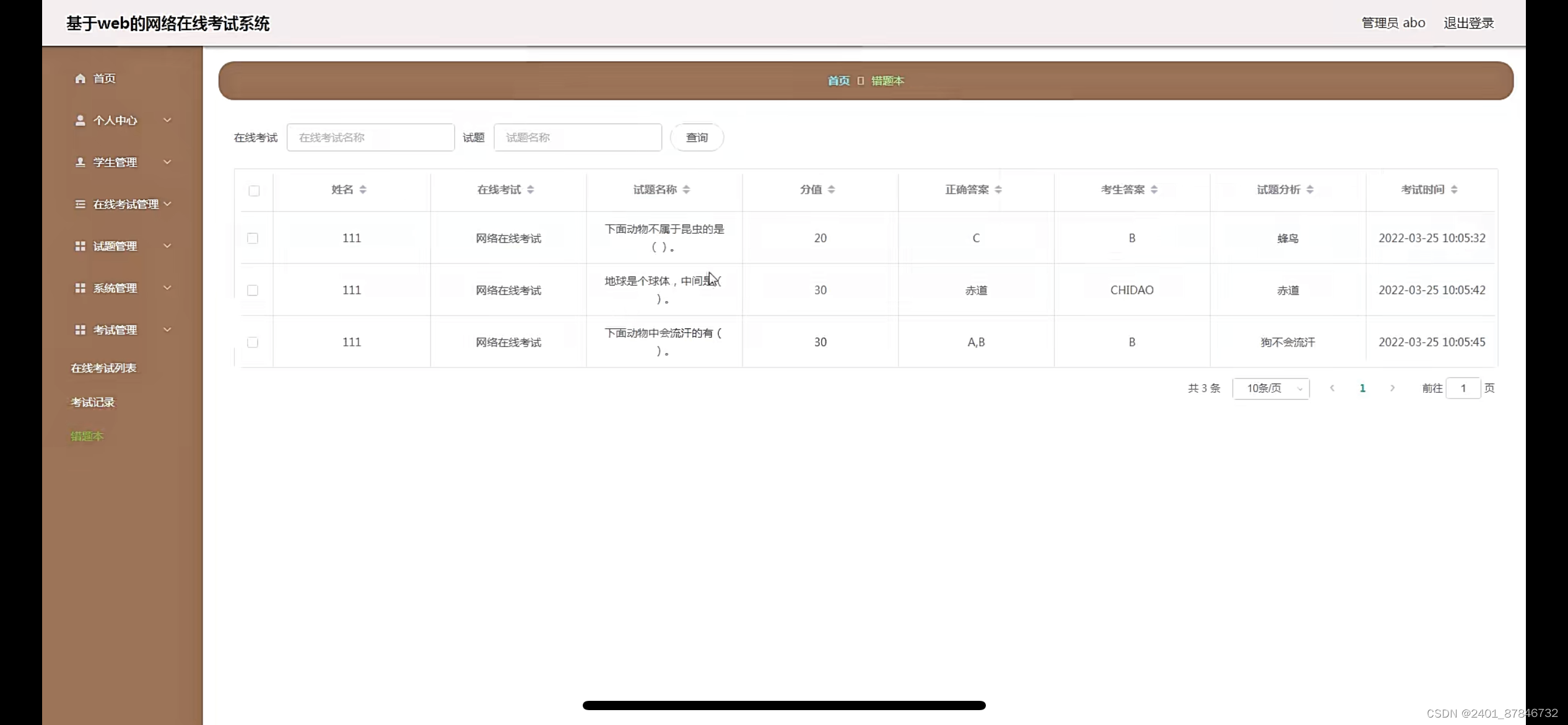Click 管理员 abo user label
The height and width of the screenshot is (725, 1568).
pos(1393,23)
